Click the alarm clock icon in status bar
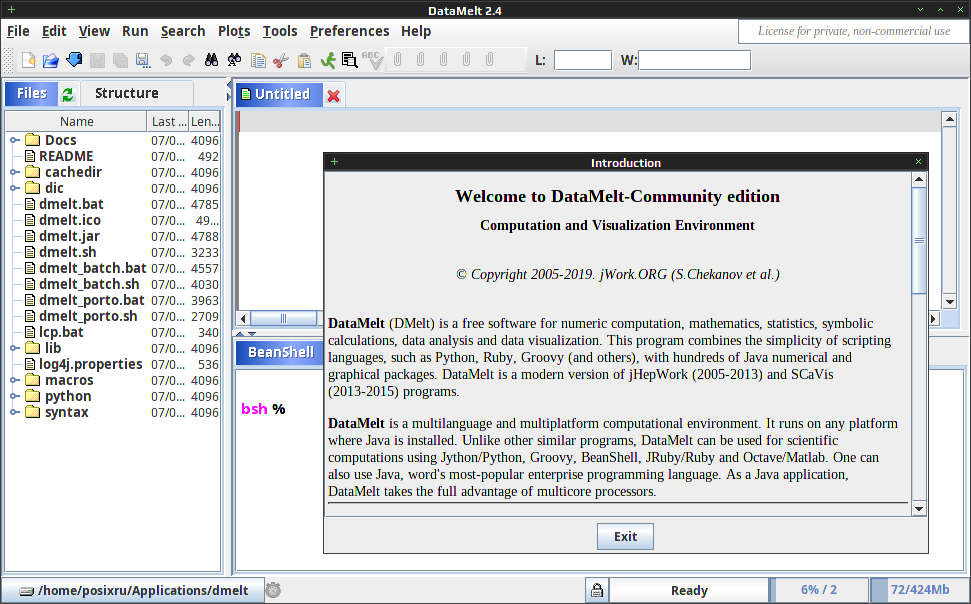Screen dimensions: 971x604 (x=273, y=590)
